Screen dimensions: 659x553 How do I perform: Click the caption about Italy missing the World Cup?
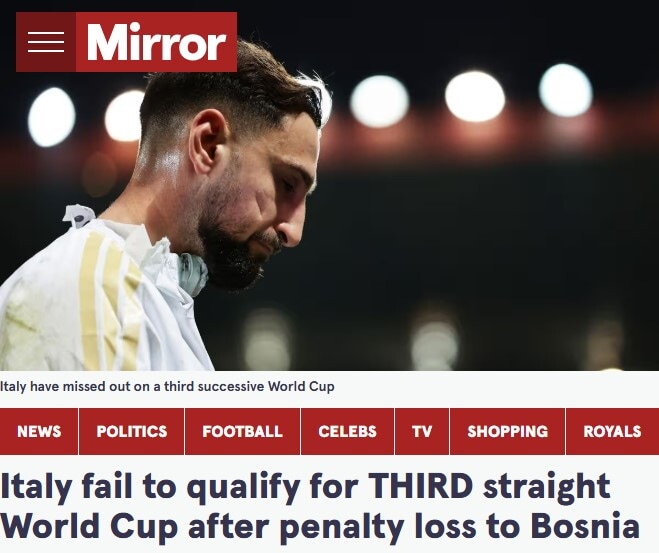167,386
